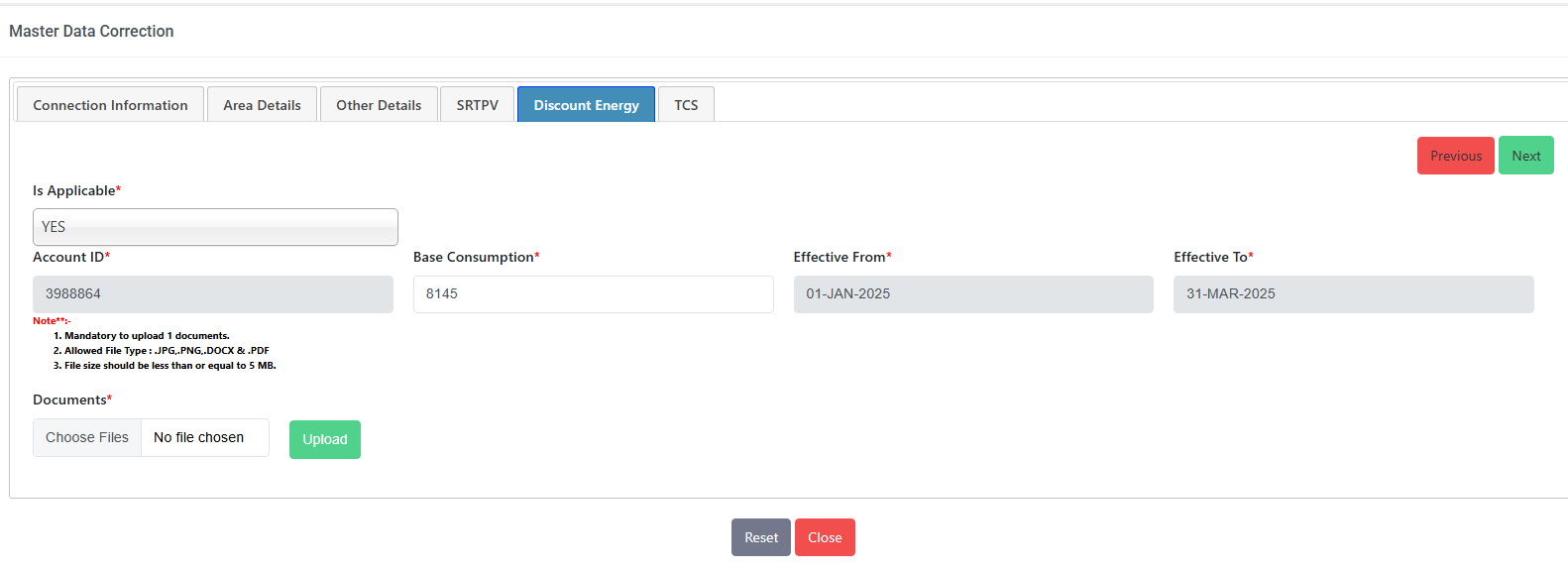Select the Effective To date field
The width and height of the screenshot is (1568, 572).
tap(1353, 294)
